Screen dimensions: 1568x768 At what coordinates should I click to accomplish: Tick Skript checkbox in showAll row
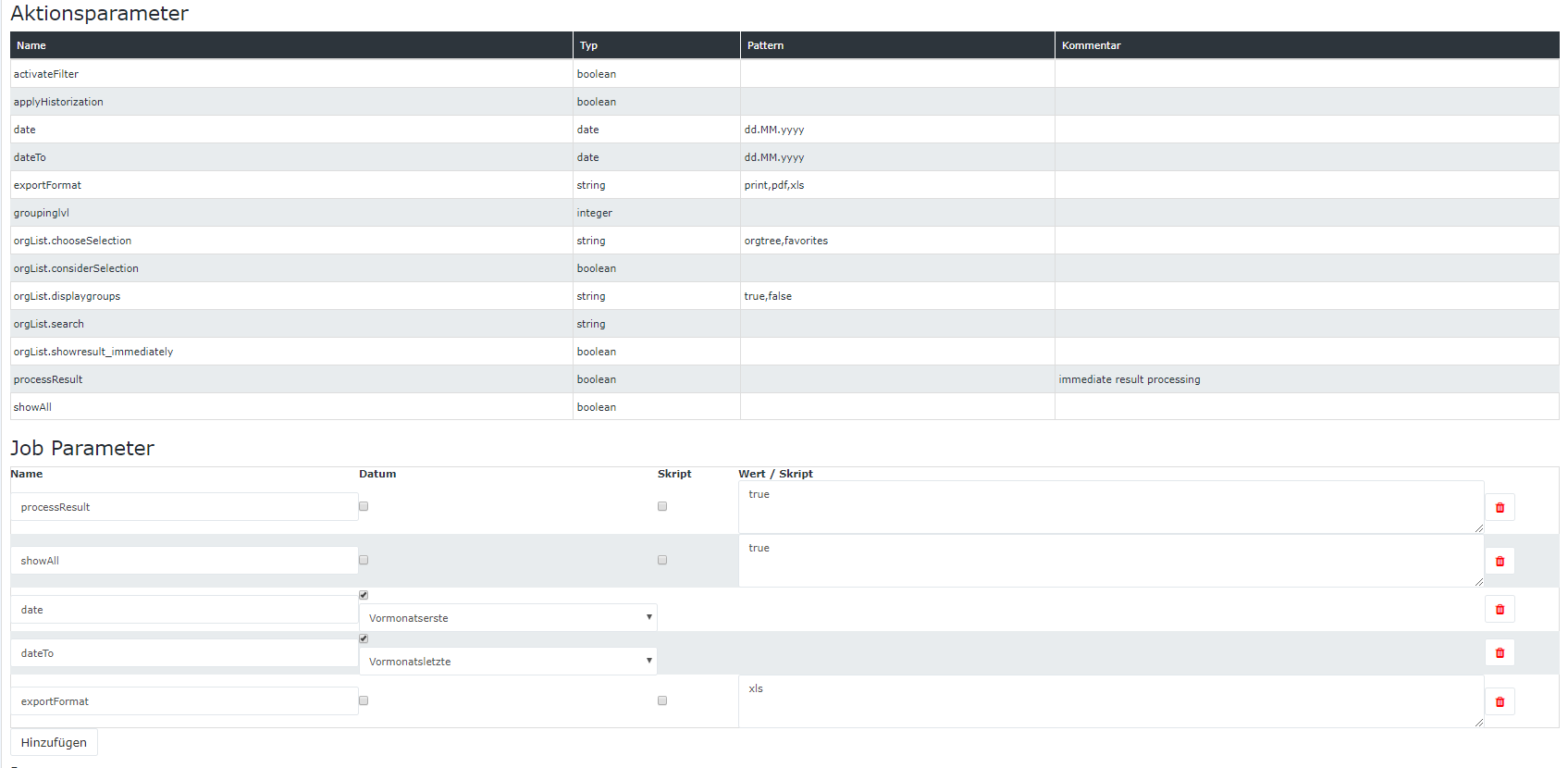(662, 560)
